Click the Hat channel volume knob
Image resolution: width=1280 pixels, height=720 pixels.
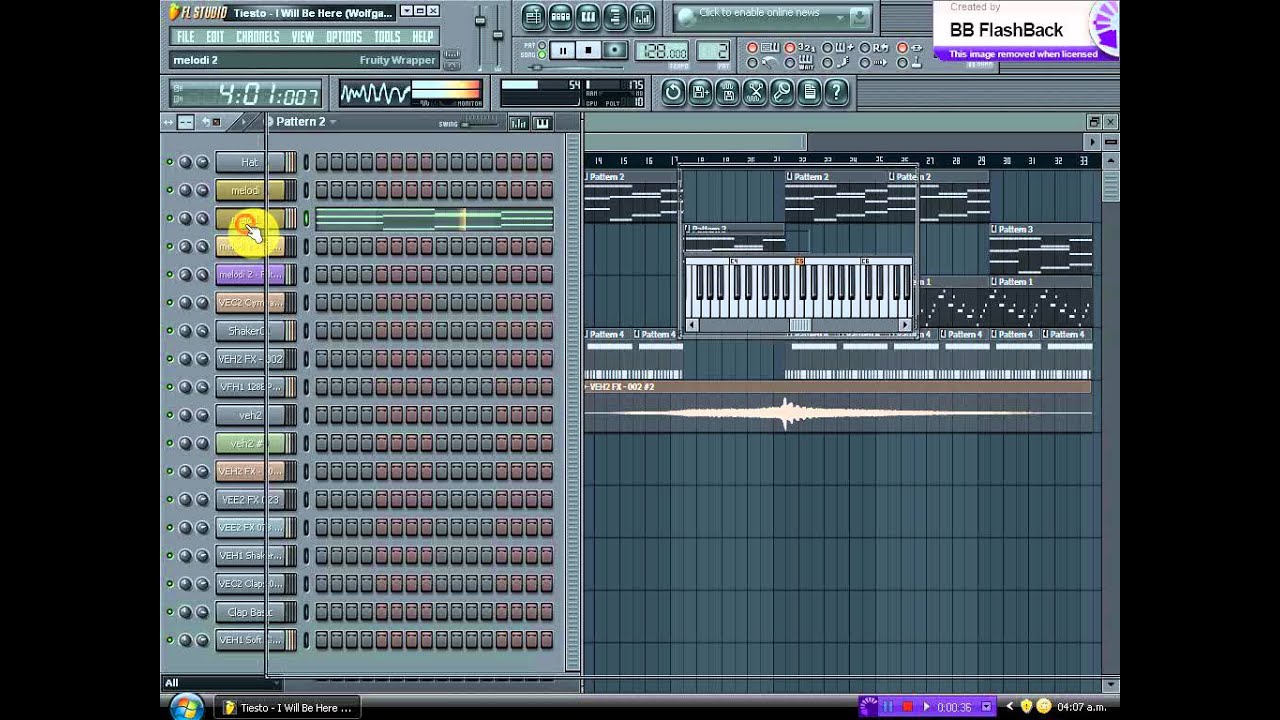point(202,162)
